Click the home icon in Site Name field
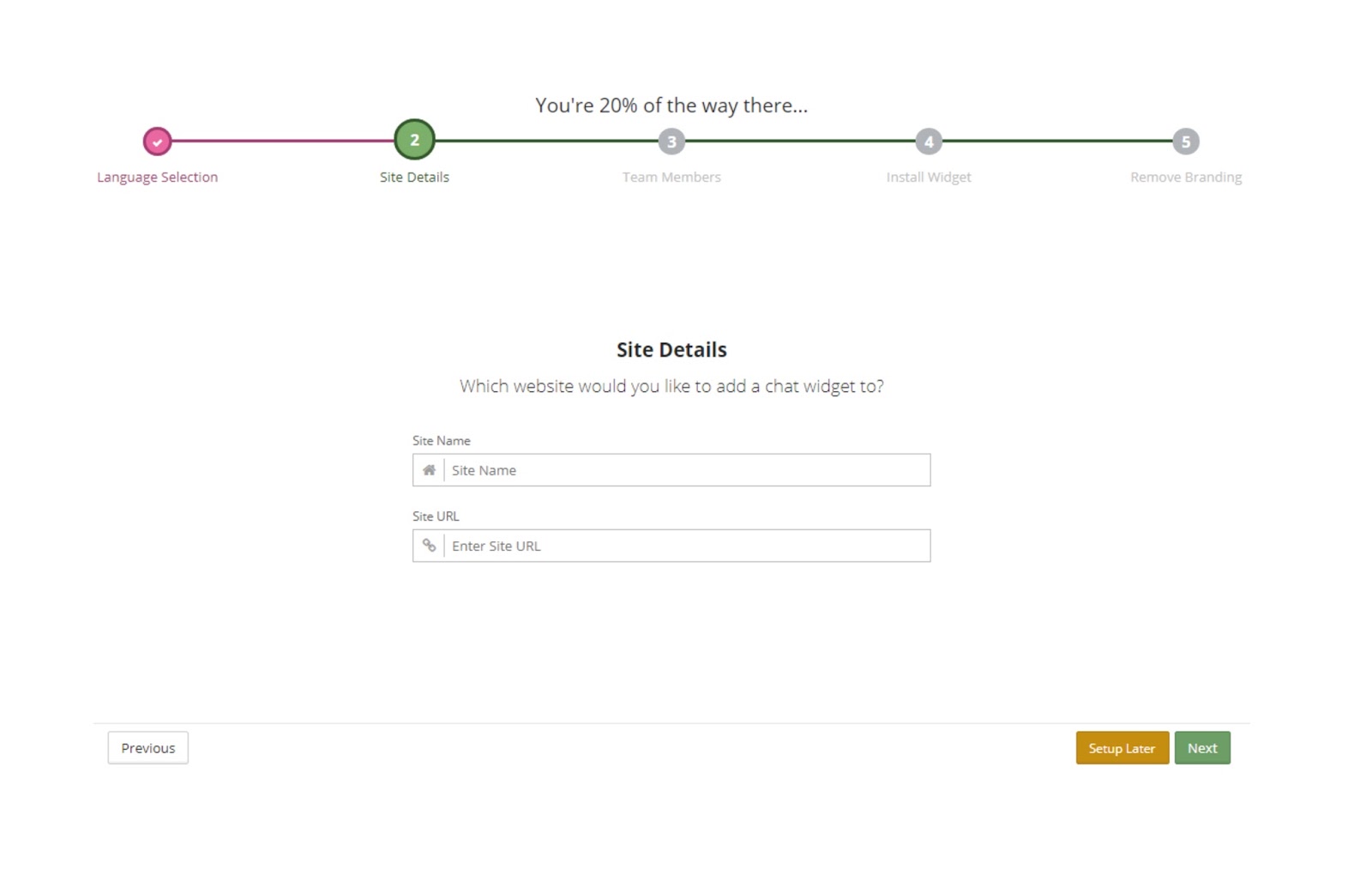The image size is (1372, 875). click(429, 470)
